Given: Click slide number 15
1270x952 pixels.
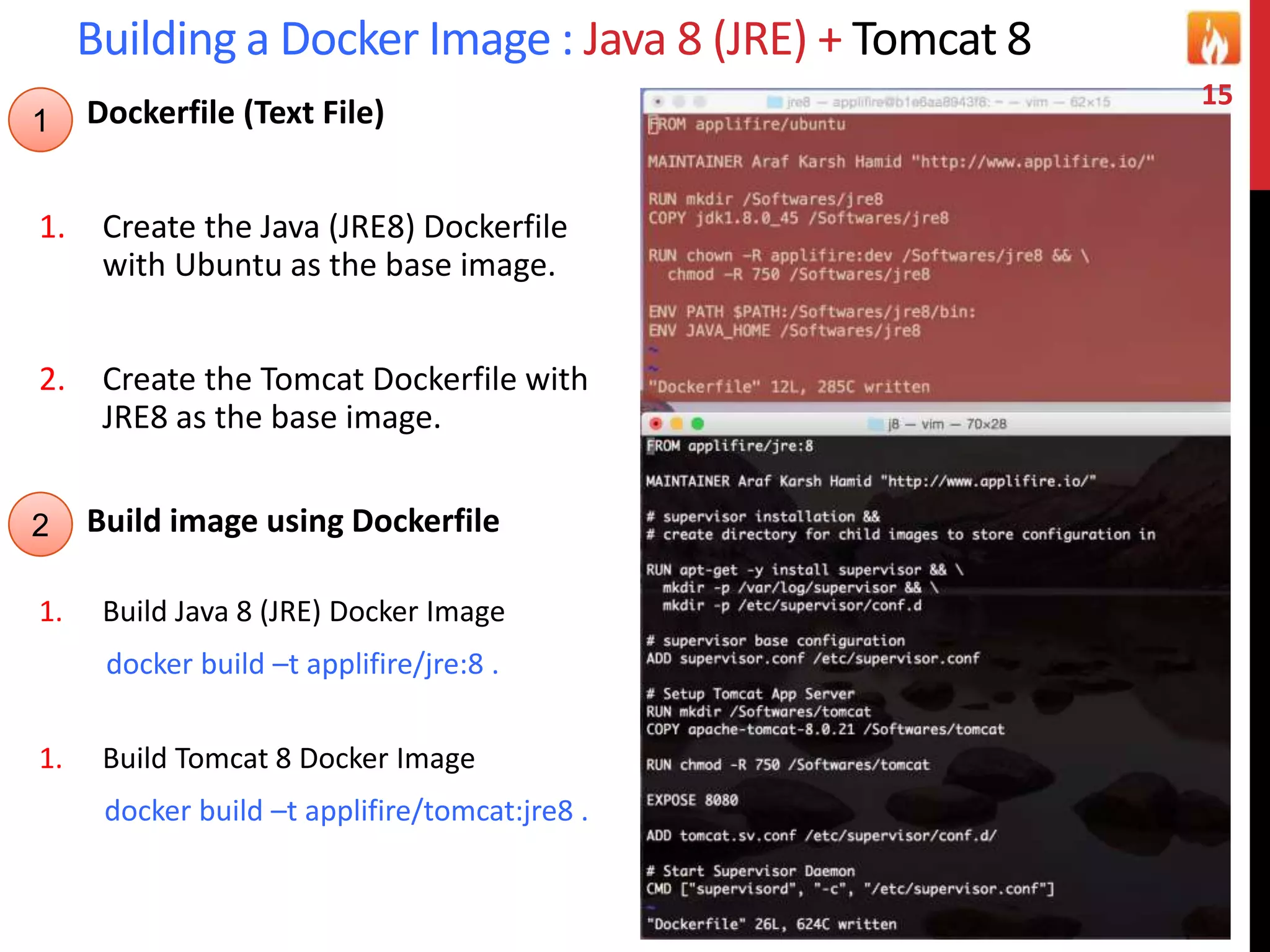Looking at the screenshot, I should point(1217,95).
